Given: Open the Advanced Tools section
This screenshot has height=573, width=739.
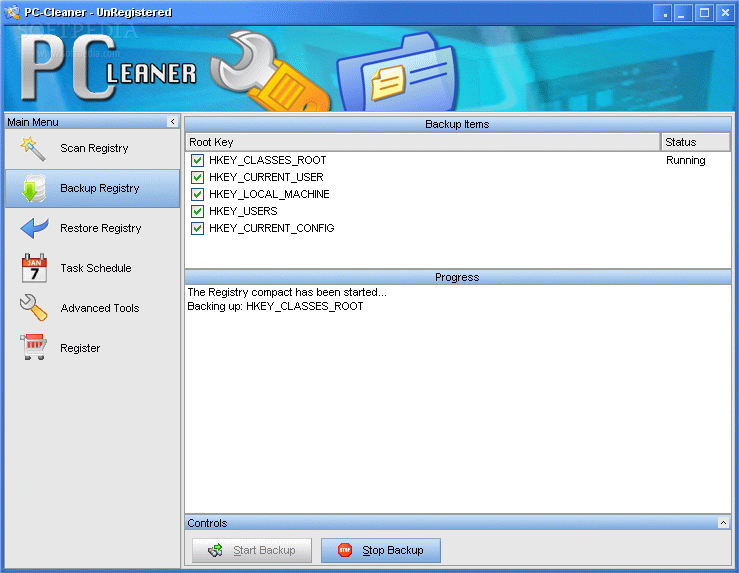Looking at the screenshot, I should tap(92, 308).
